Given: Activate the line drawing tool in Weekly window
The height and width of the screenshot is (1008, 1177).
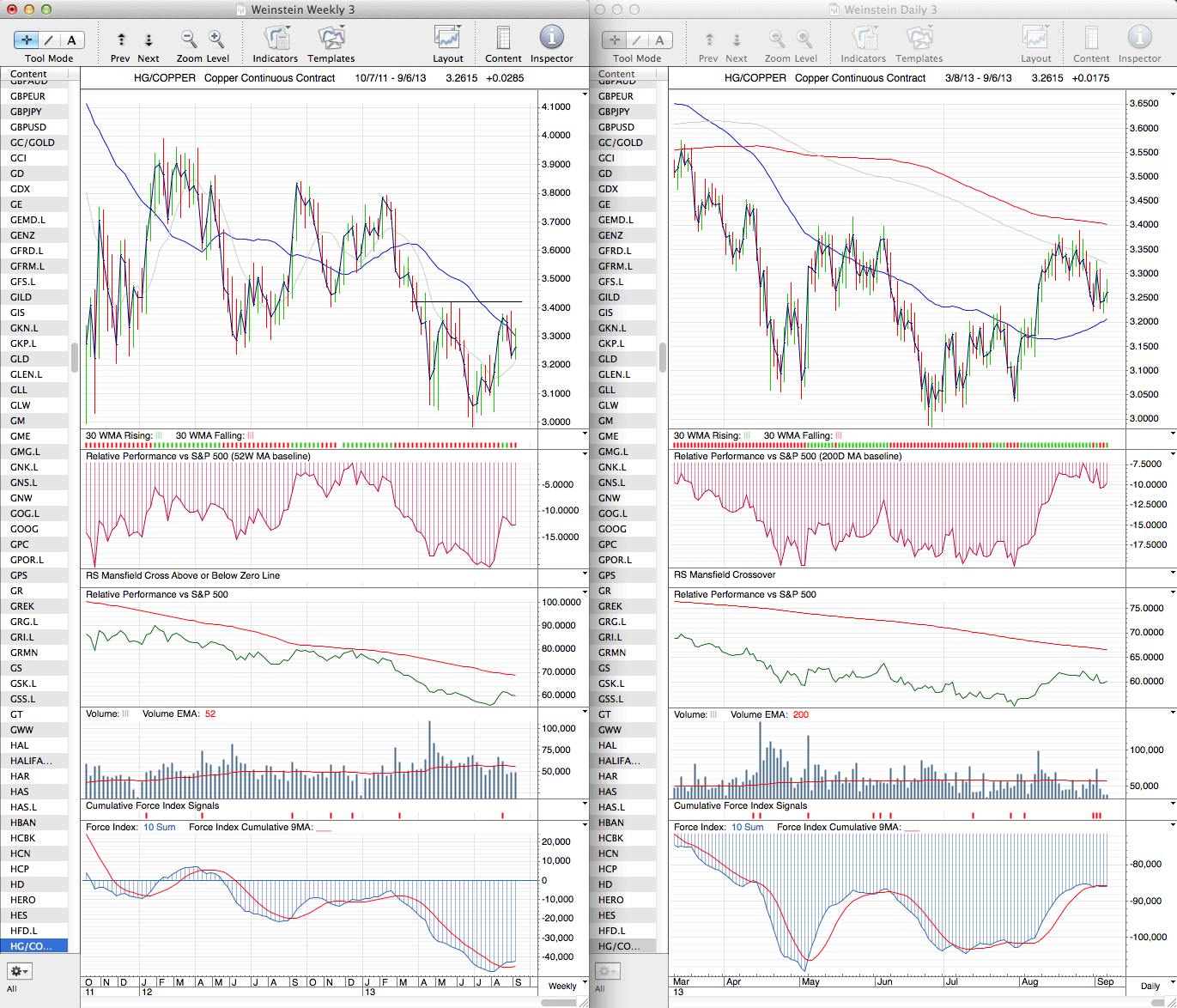Looking at the screenshot, I should [49, 39].
